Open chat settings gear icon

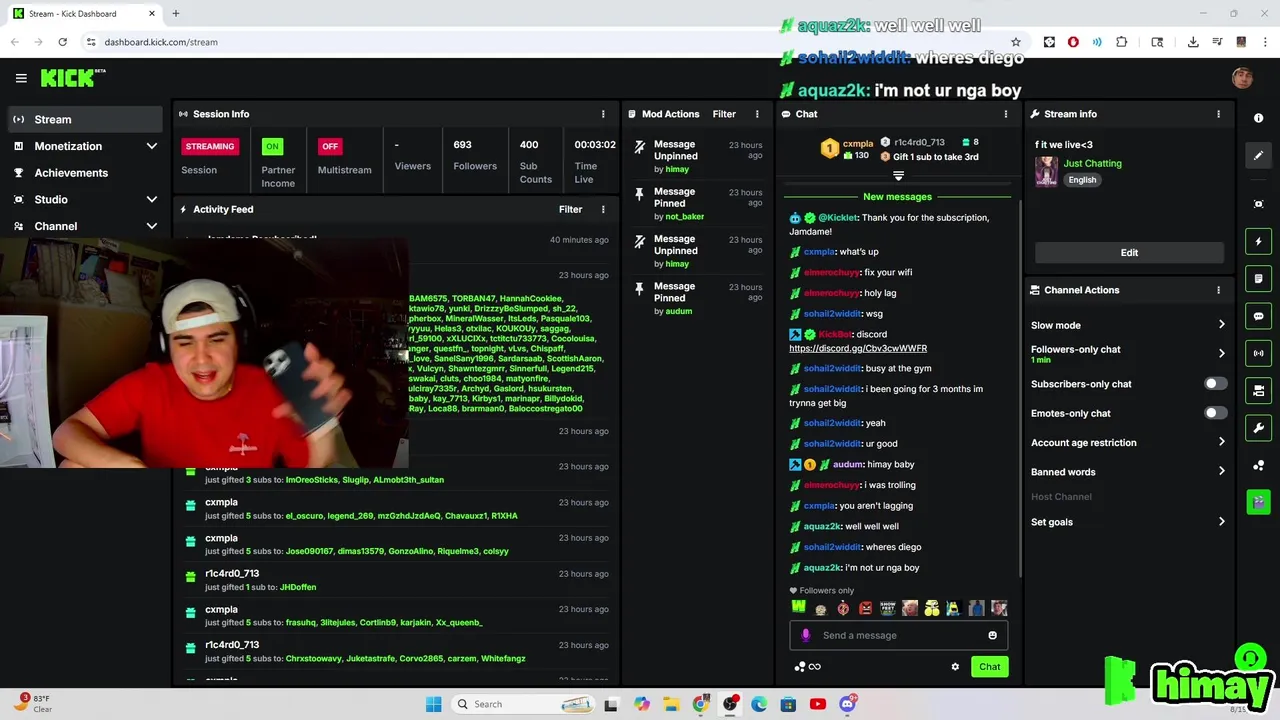point(955,667)
